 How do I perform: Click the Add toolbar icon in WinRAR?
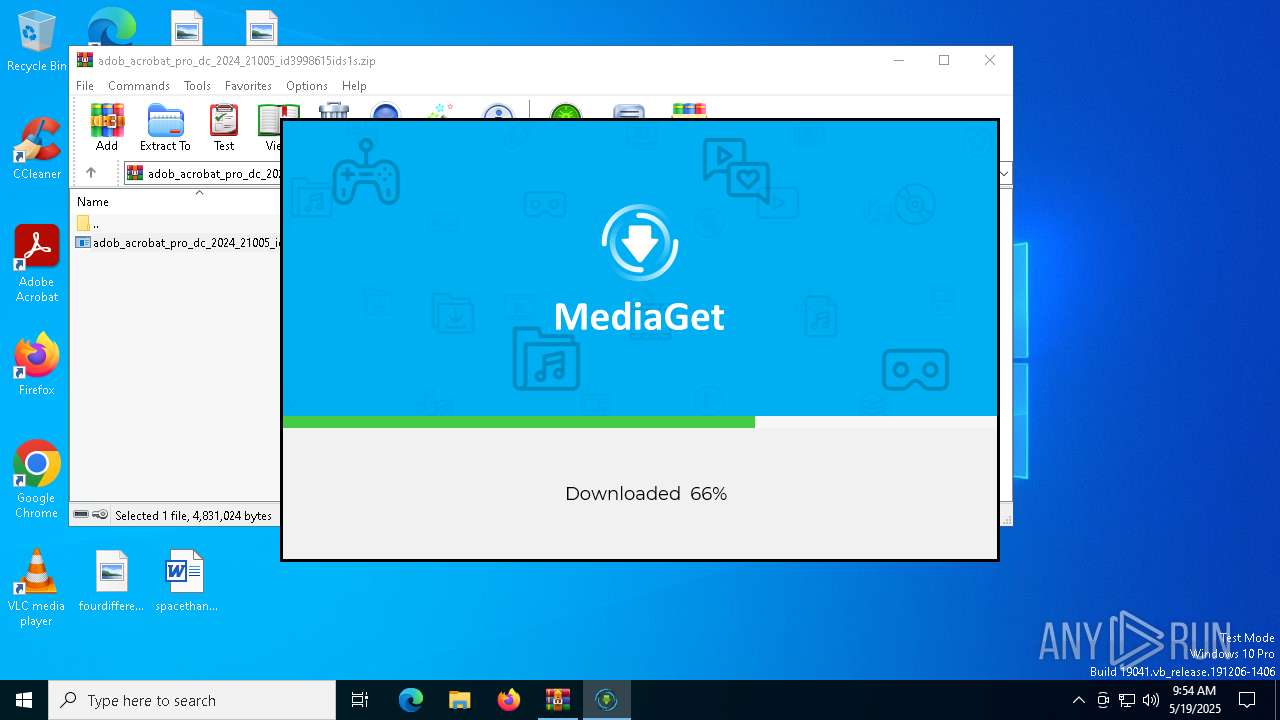pyautogui.click(x=107, y=127)
